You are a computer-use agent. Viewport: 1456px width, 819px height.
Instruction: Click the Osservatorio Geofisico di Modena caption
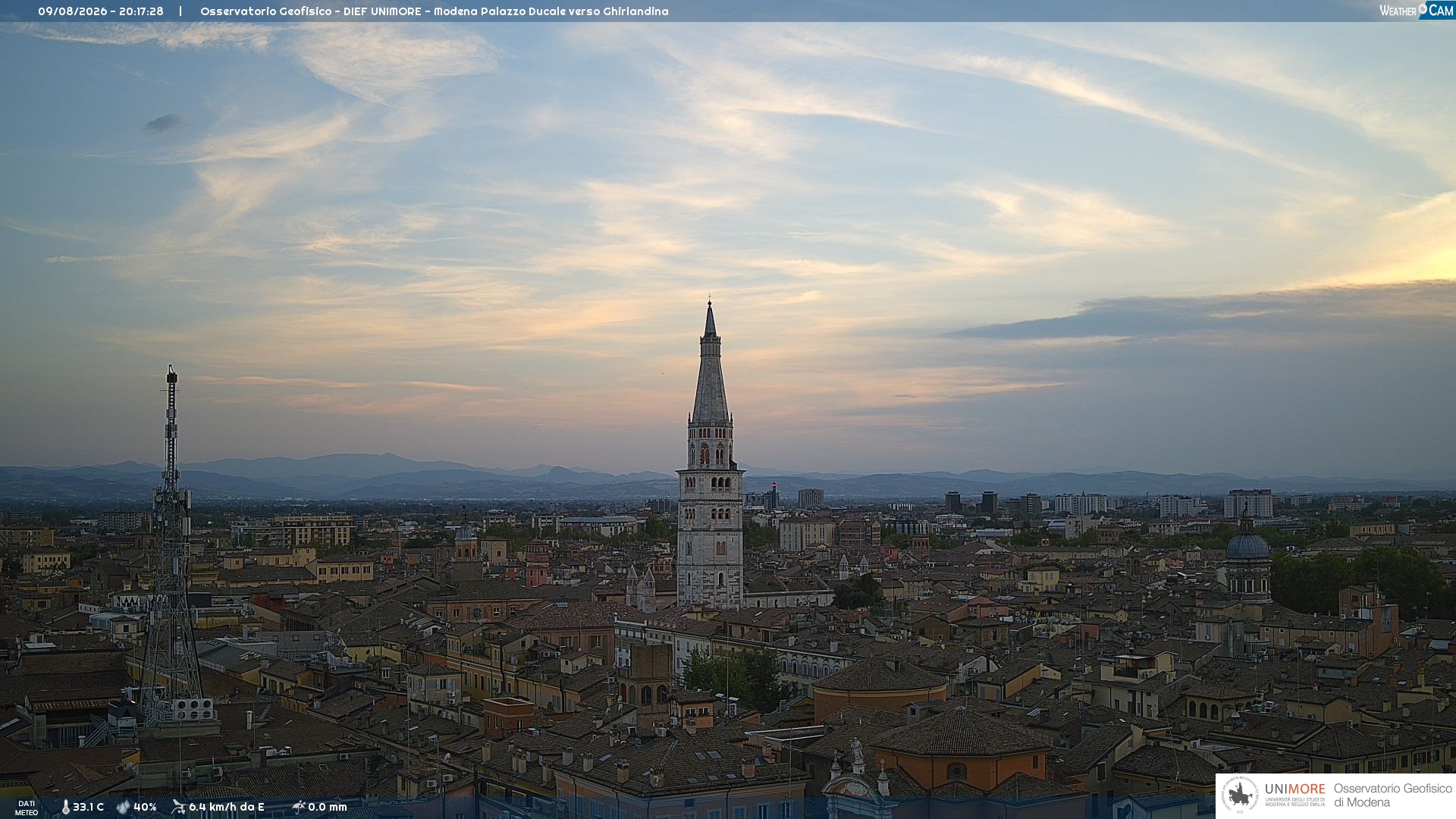coord(1392,795)
